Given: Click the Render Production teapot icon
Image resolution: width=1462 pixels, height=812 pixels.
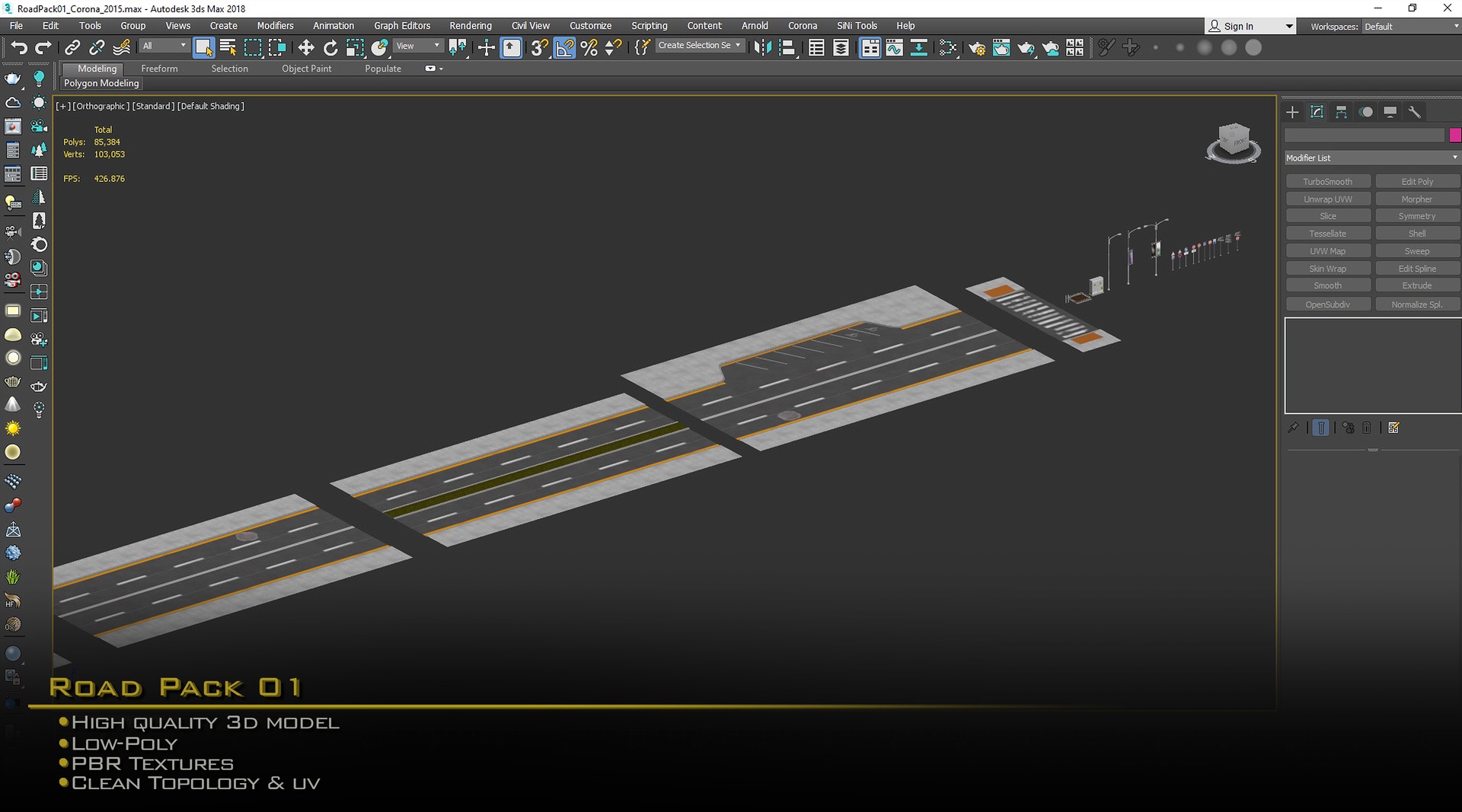Looking at the screenshot, I should pos(1026,48).
